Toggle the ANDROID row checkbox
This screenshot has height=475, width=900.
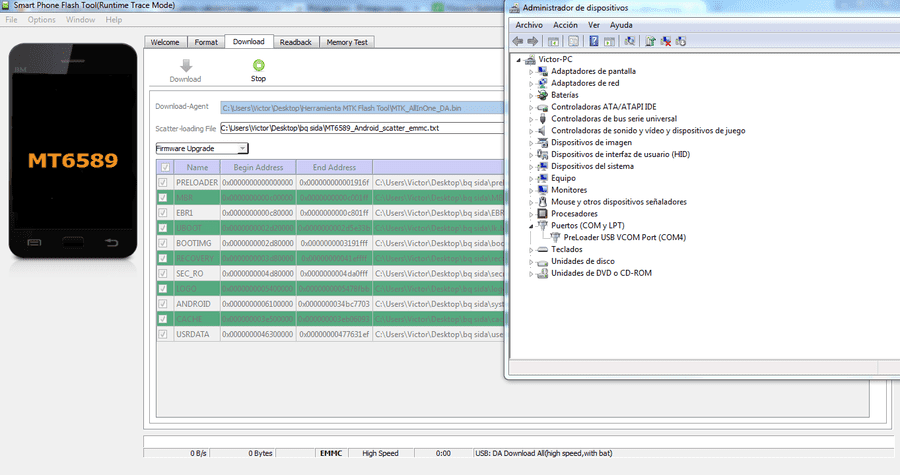coord(163,304)
